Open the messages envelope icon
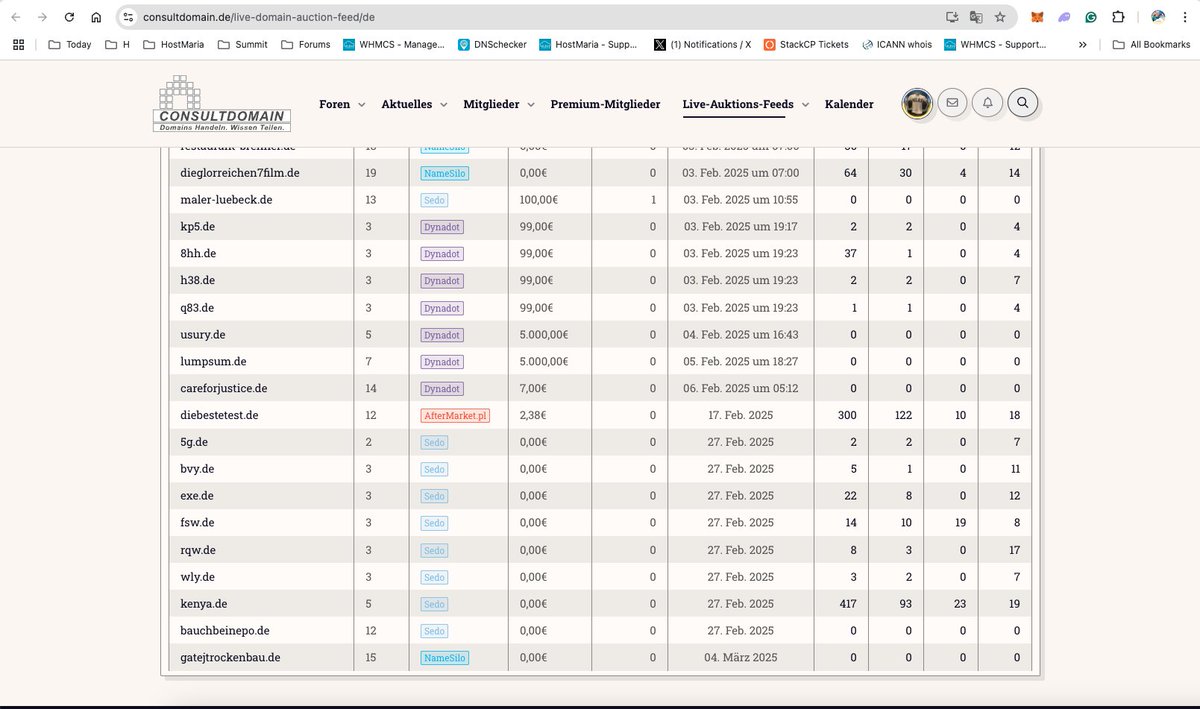Viewport: 1200px width, 709px height. pos(951,103)
